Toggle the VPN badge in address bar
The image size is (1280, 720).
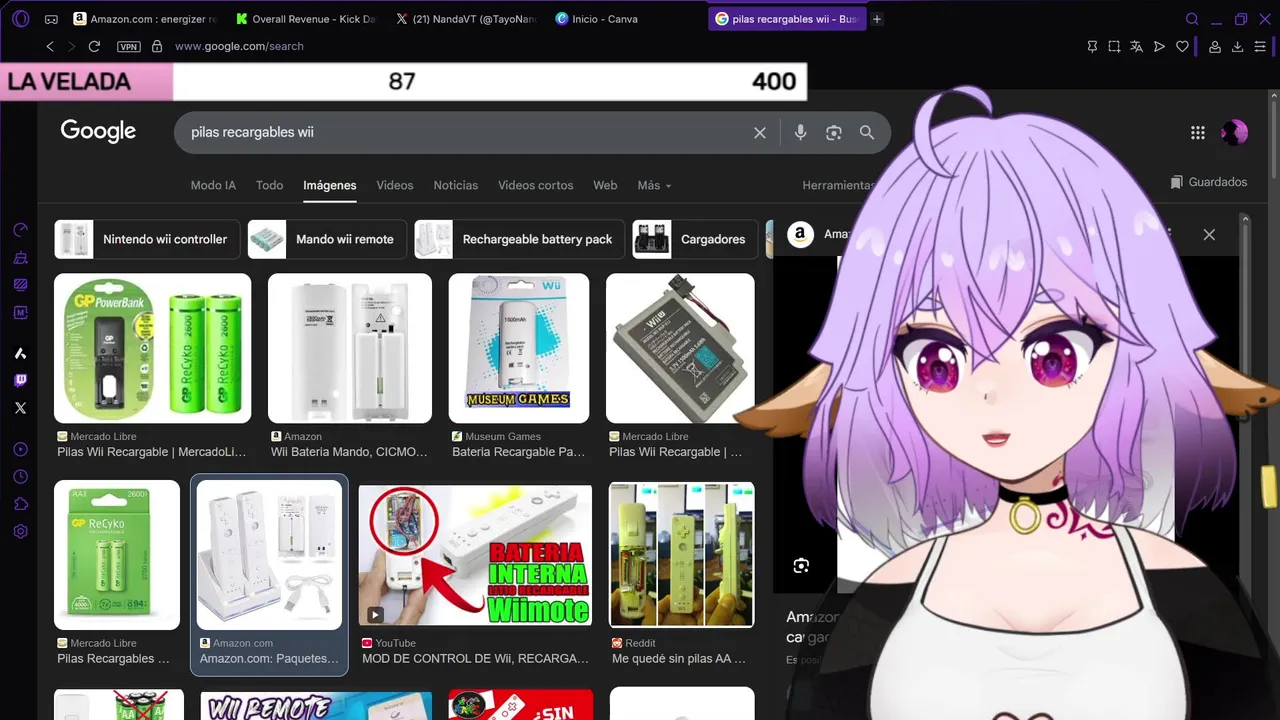(x=129, y=46)
